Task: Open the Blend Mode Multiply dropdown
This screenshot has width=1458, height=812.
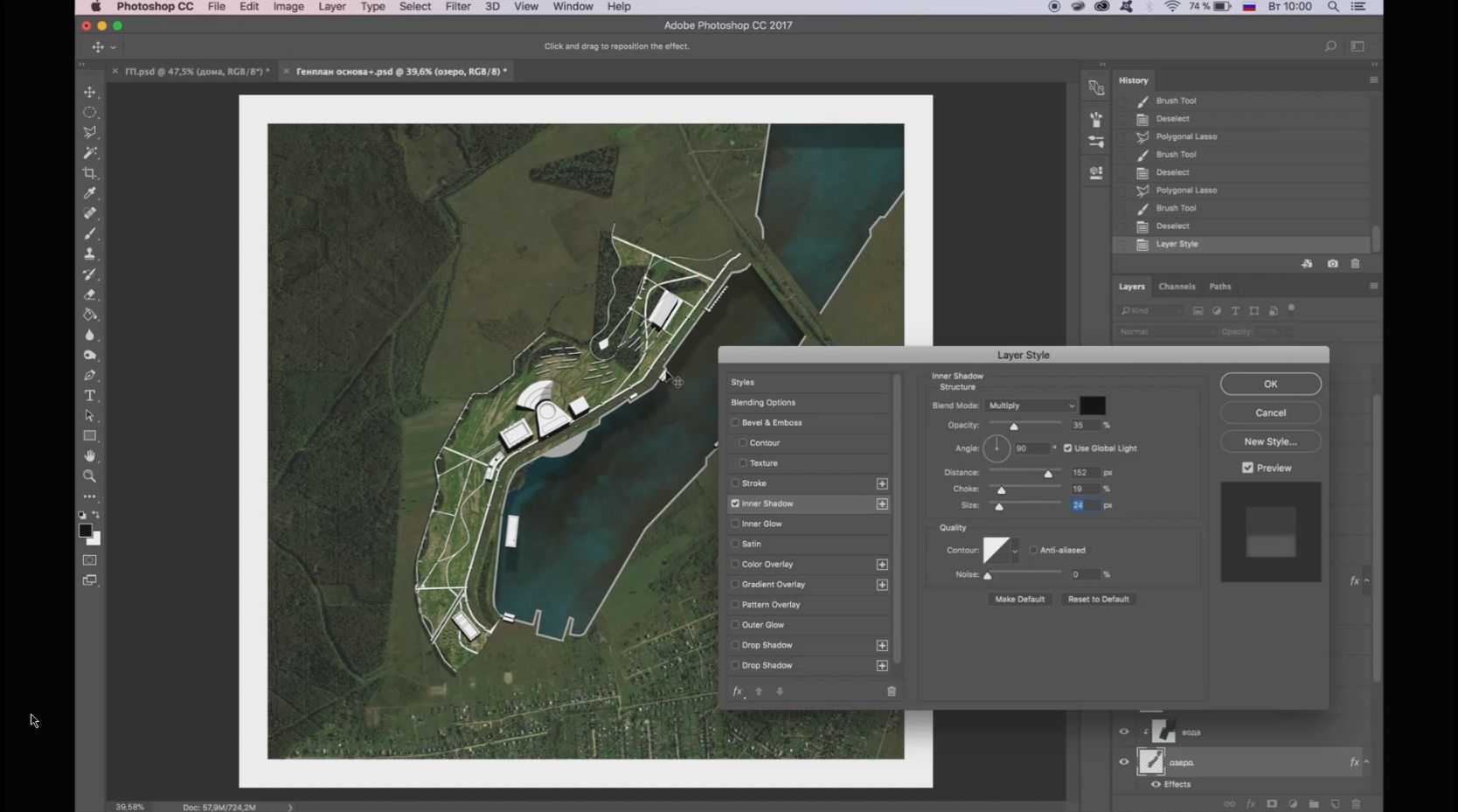Action: (x=1031, y=406)
